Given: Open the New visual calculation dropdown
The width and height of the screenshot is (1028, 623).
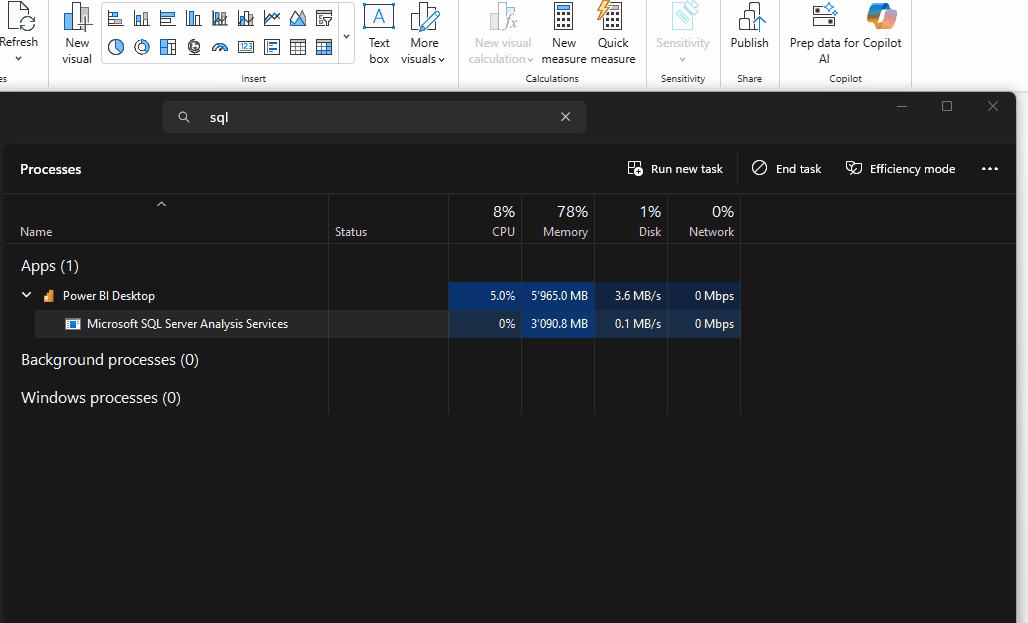Looking at the screenshot, I should [503, 33].
